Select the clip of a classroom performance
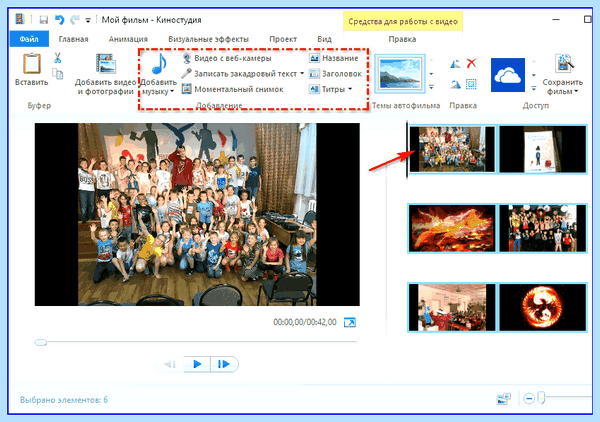 [452, 307]
